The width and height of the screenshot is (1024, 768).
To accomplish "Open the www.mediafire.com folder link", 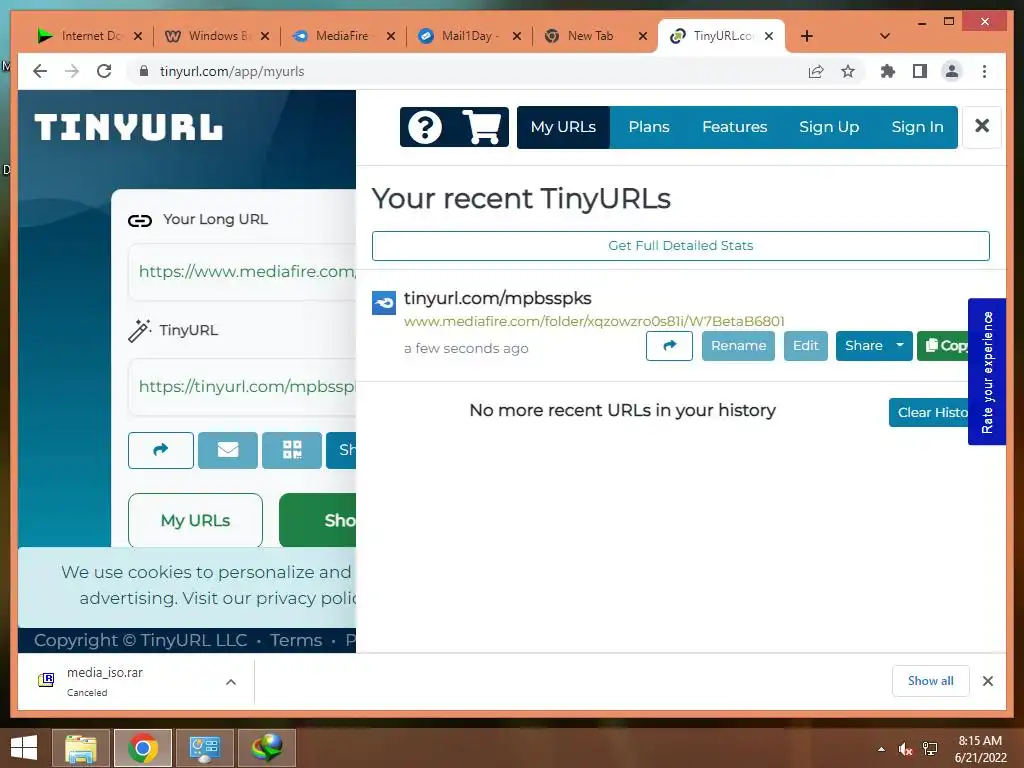I will coord(594,321).
